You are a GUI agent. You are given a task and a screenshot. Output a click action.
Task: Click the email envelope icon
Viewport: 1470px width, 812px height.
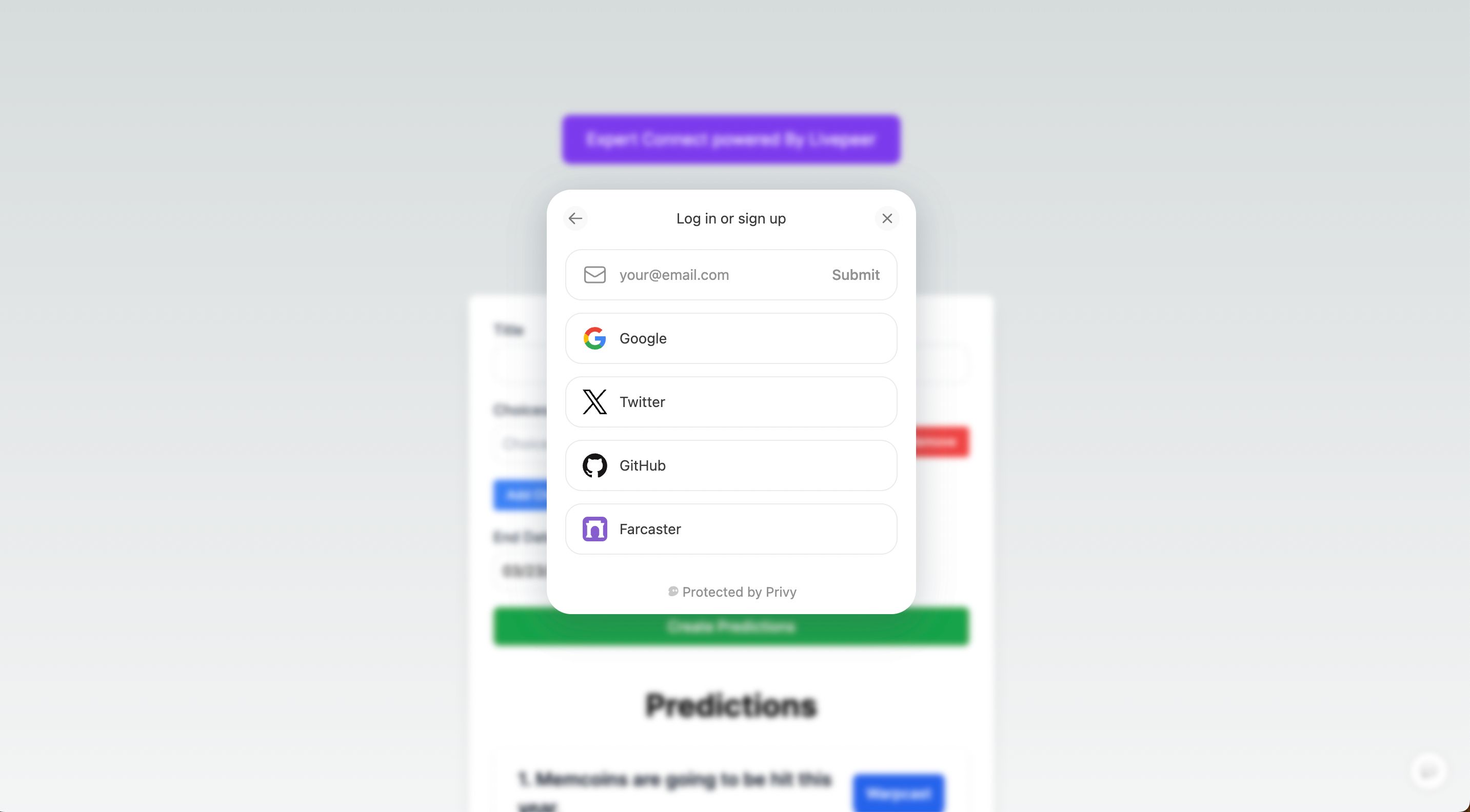pyautogui.click(x=595, y=275)
